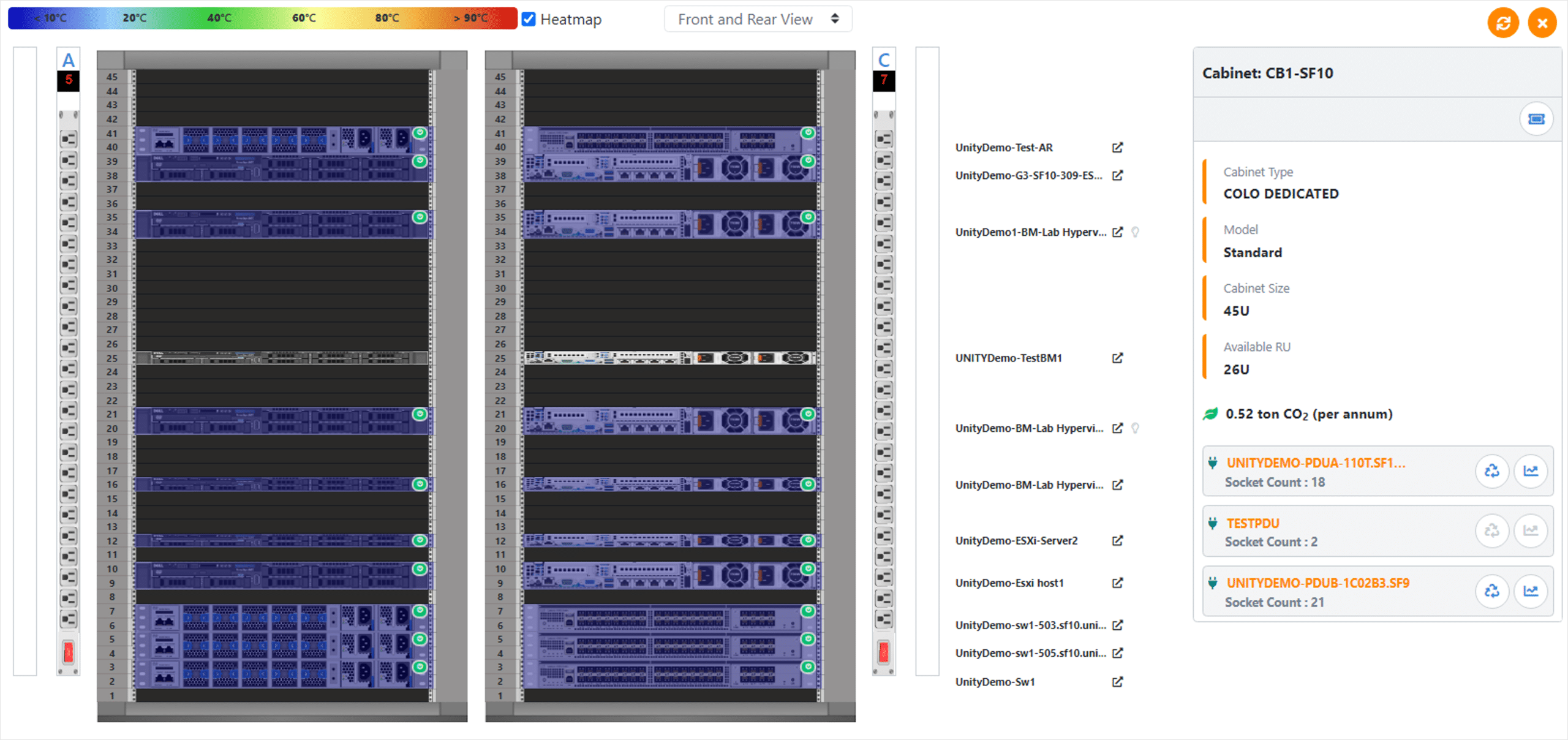Image resolution: width=1568 pixels, height=740 pixels.
Task: Click the orange refresh button
Action: point(1503,23)
